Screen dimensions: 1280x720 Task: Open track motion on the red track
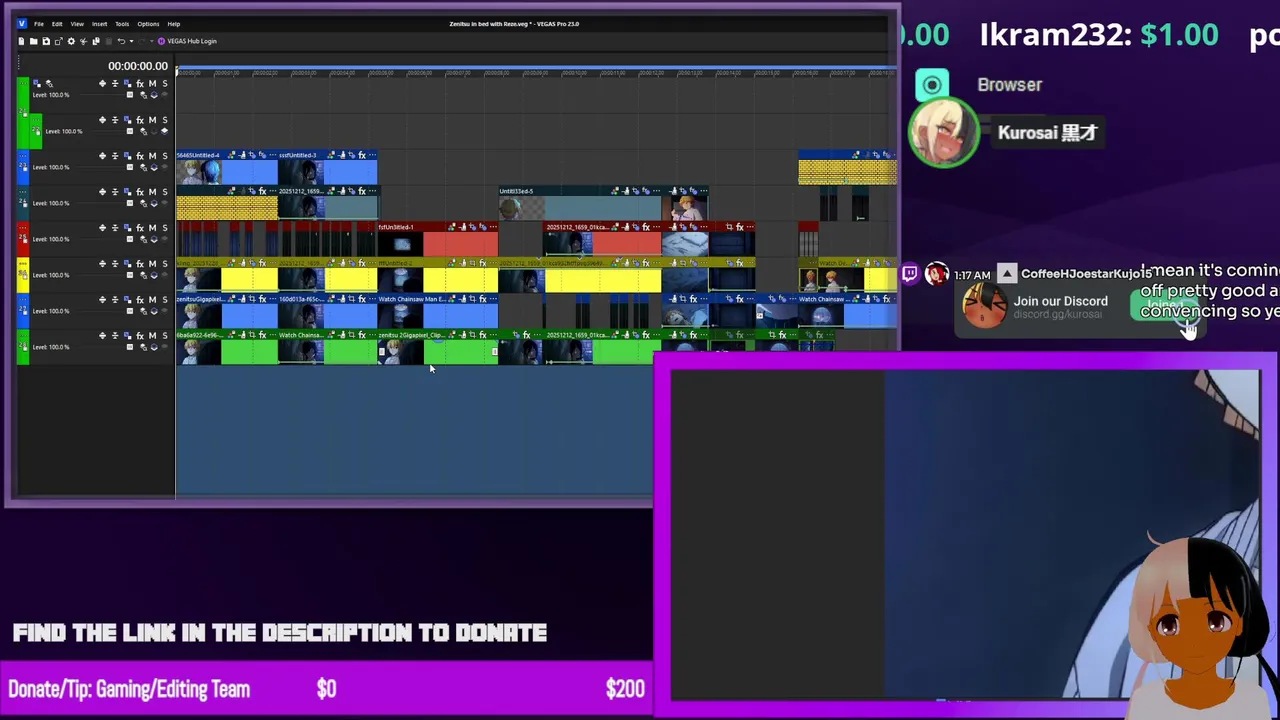(x=128, y=228)
